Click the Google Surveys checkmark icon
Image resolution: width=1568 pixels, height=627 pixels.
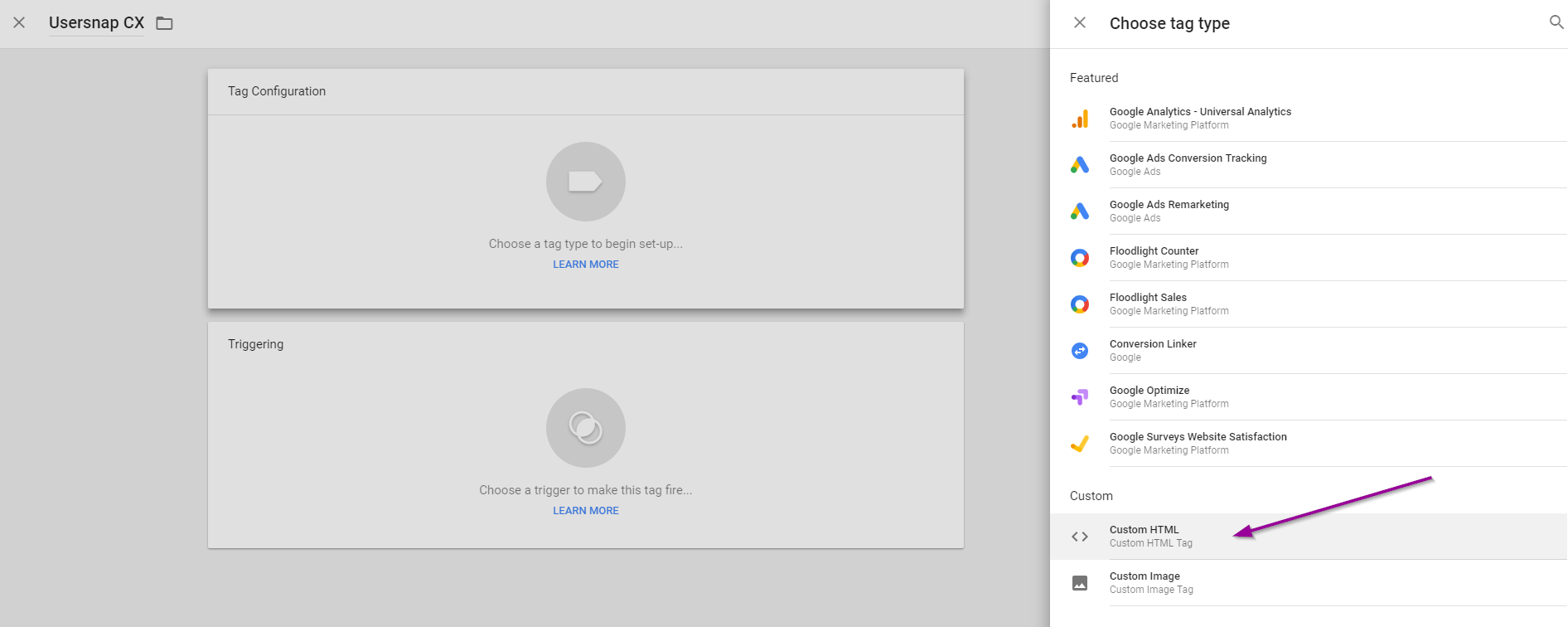click(1080, 444)
